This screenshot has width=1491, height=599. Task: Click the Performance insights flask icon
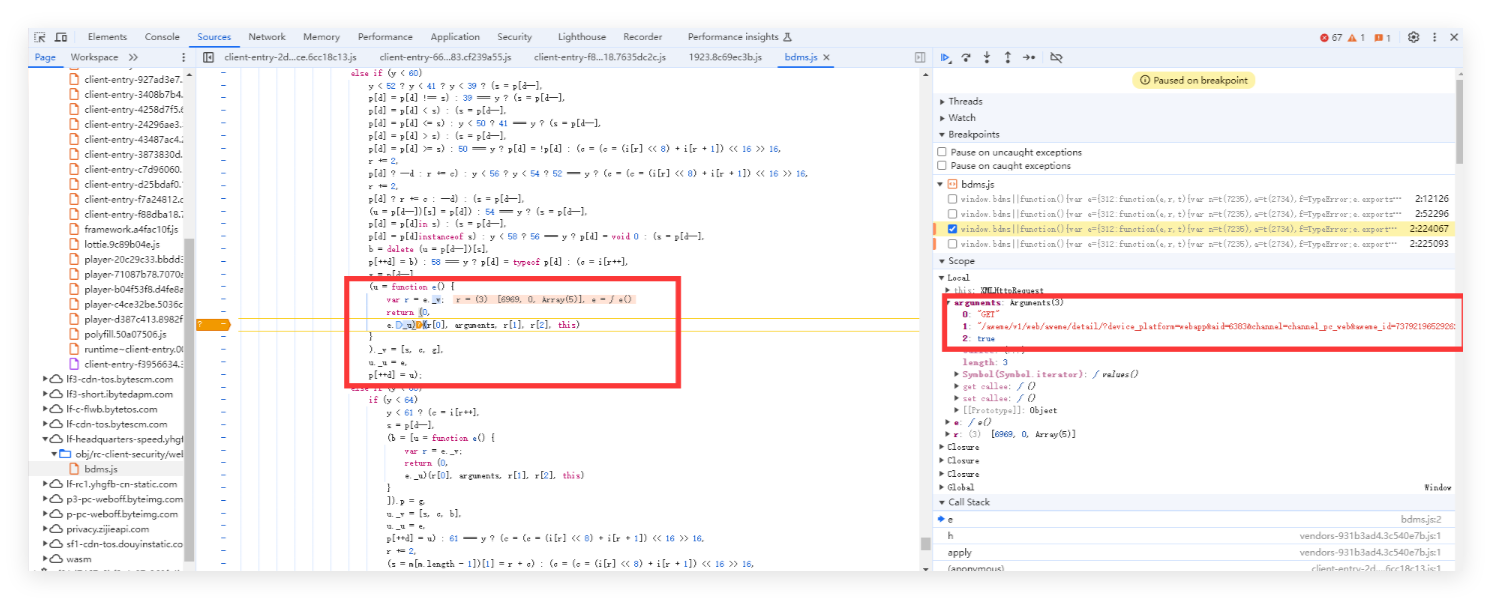tap(787, 37)
